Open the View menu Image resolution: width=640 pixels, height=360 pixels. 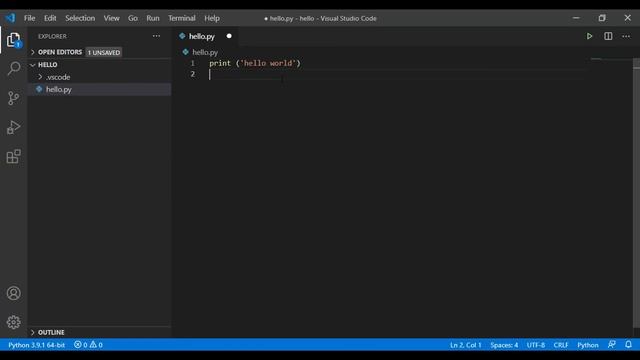click(x=111, y=18)
